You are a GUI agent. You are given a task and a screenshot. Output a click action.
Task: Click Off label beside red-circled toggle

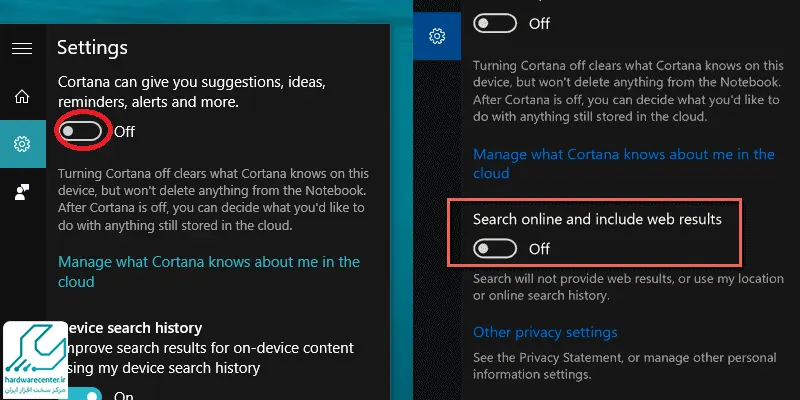(x=124, y=132)
